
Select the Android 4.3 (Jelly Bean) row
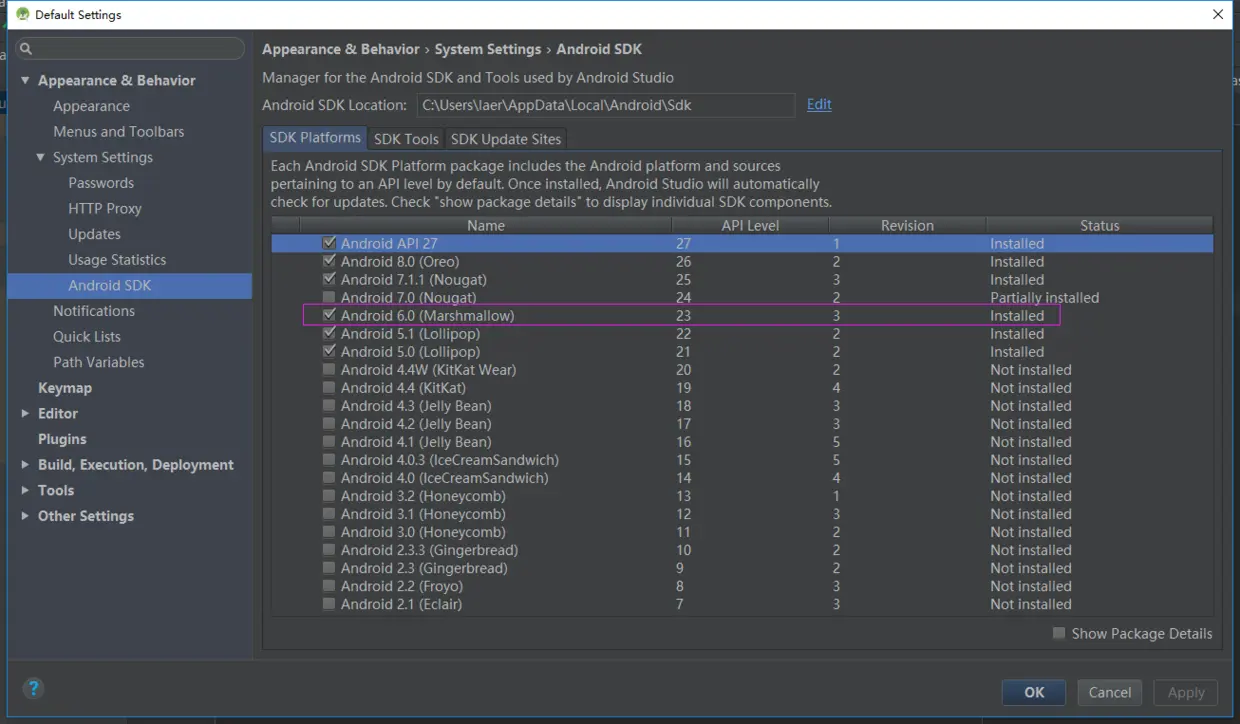pos(742,405)
